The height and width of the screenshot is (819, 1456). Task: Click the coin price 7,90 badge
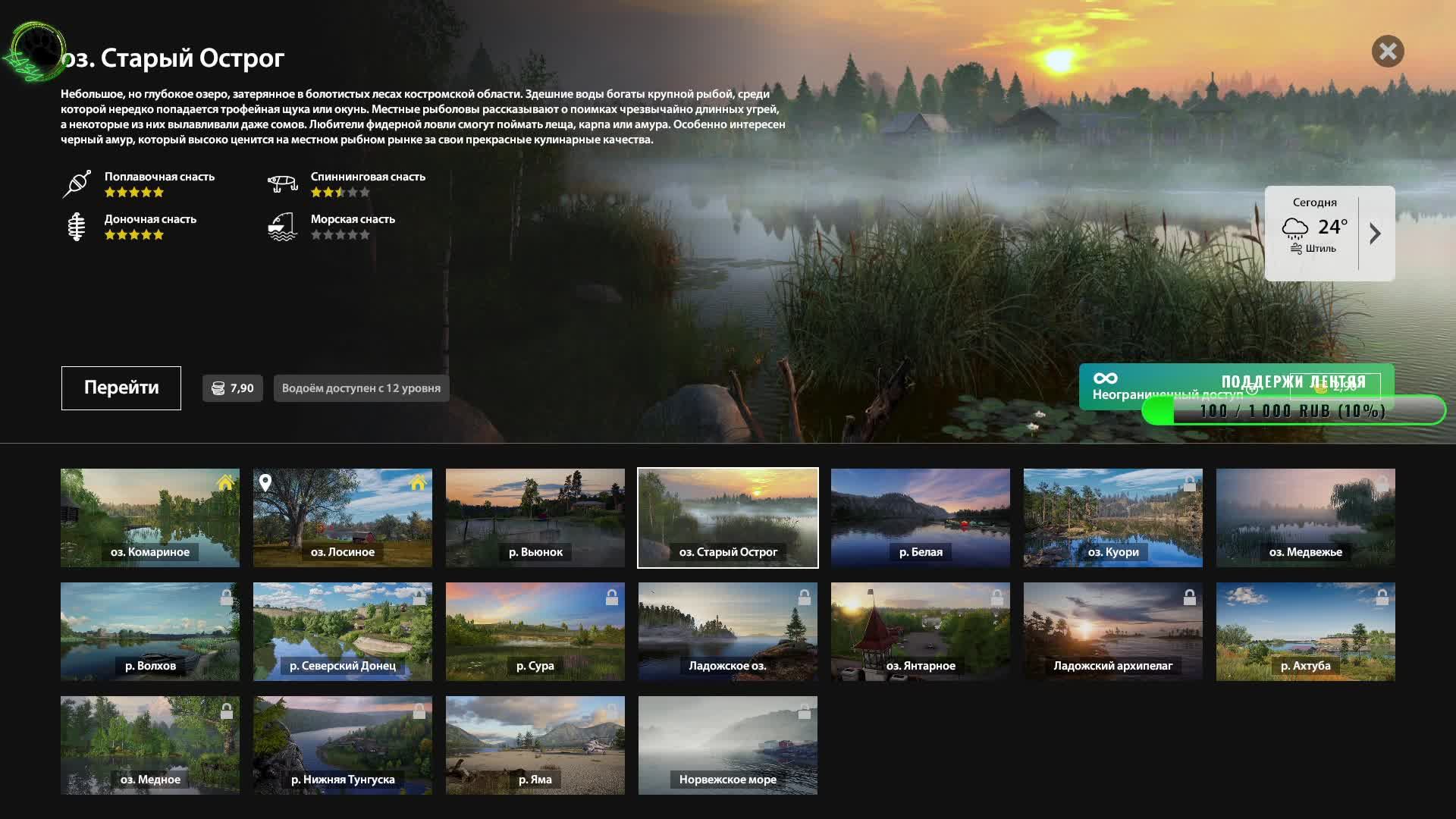232,388
